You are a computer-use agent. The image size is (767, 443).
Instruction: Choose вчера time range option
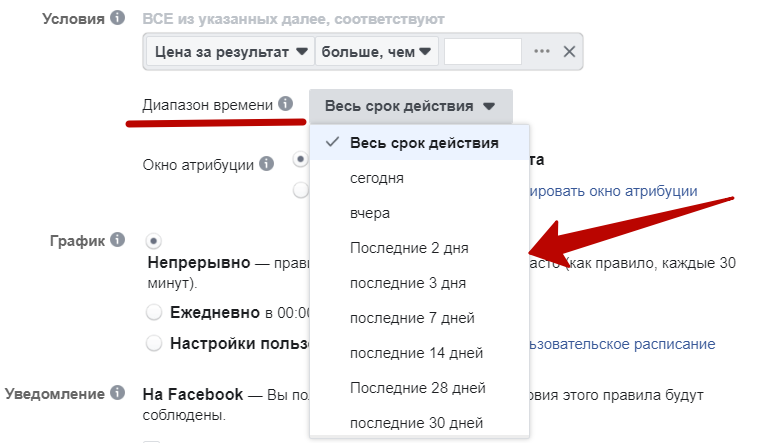pos(419,213)
